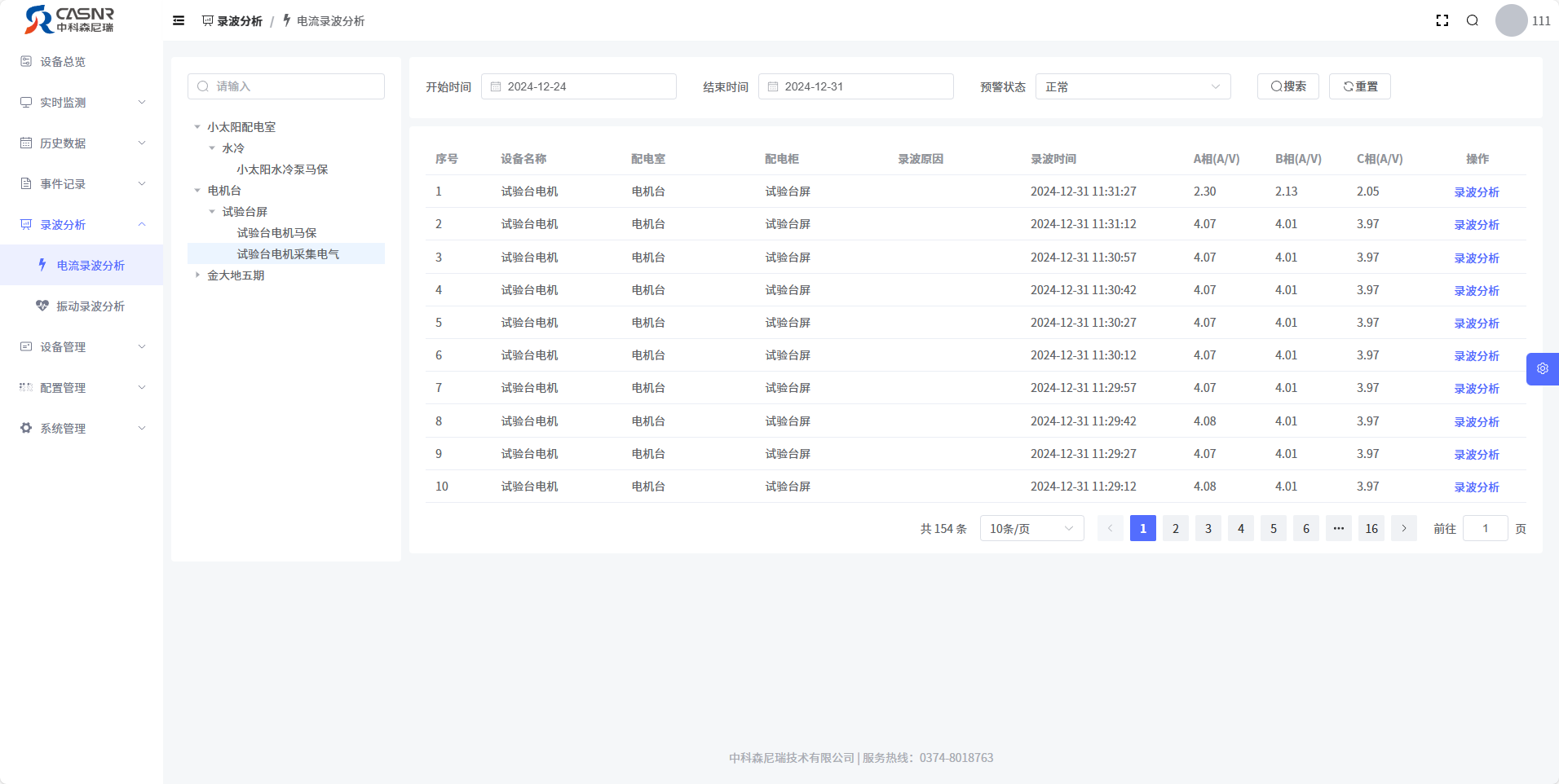The height and width of the screenshot is (784, 1559).
Task: Click the 结束时间 date field 2024-12-31
Action: 856,86
